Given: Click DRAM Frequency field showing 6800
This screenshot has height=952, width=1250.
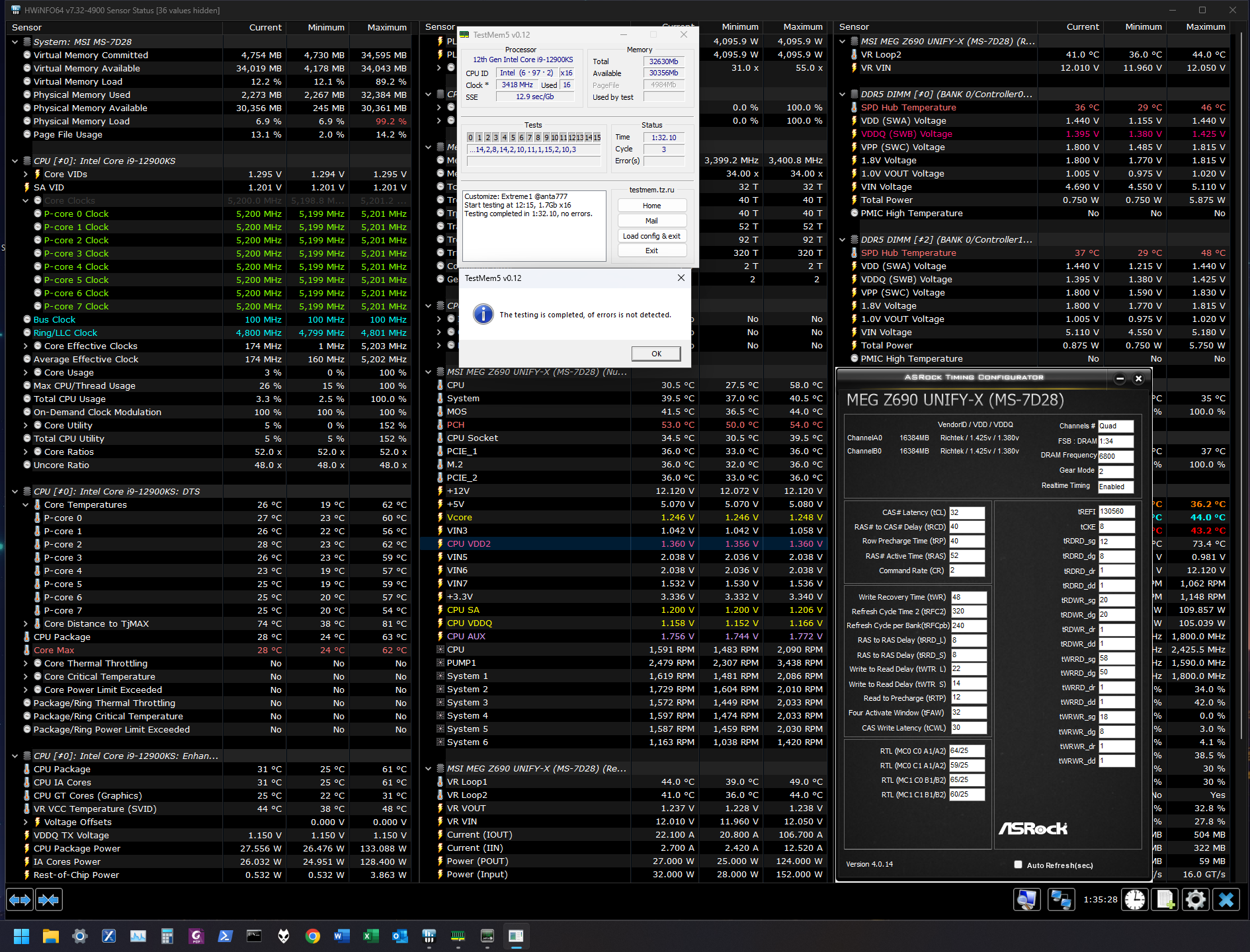Looking at the screenshot, I should 1116,456.
